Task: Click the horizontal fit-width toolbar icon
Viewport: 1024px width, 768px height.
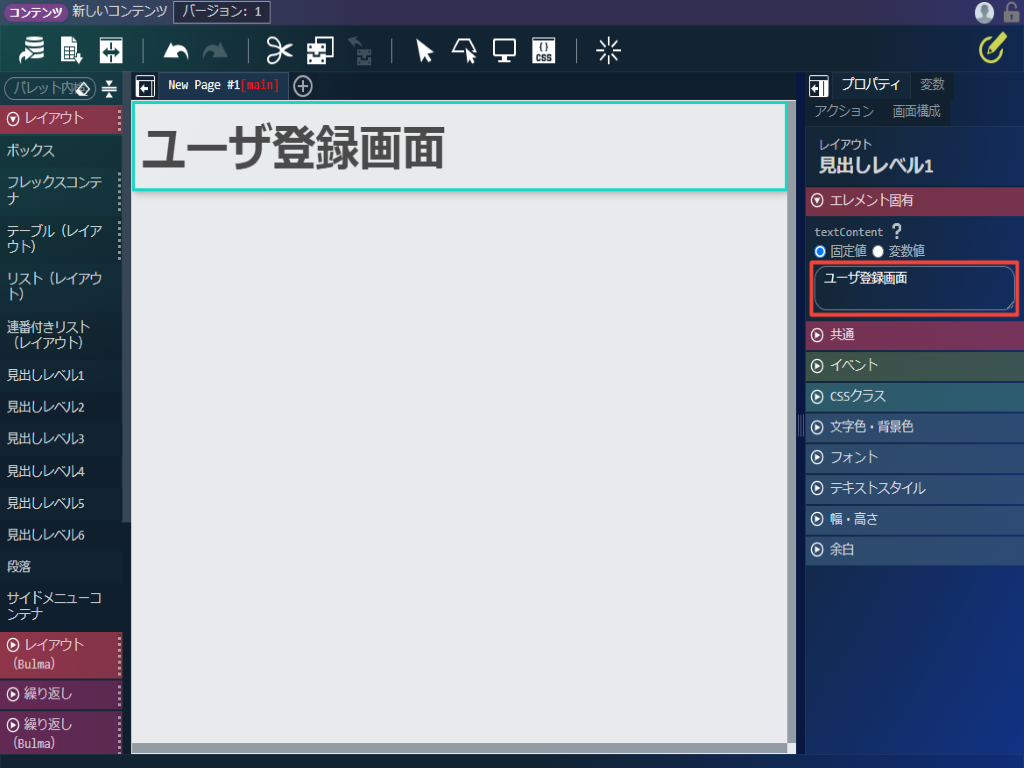Action: click(111, 50)
